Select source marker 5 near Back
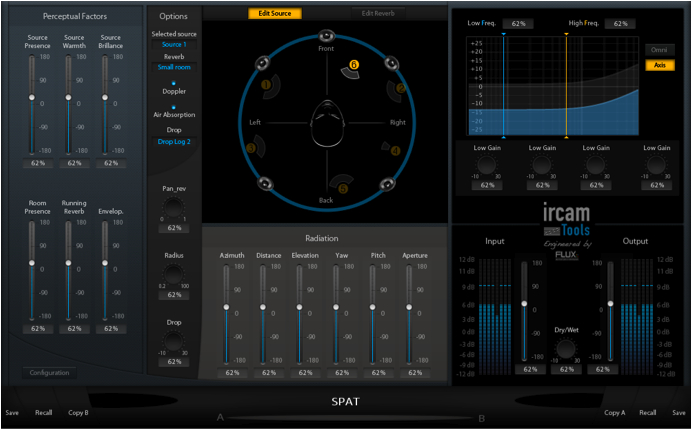Image resolution: width=692 pixels, height=430 pixels. coord(343,189)
